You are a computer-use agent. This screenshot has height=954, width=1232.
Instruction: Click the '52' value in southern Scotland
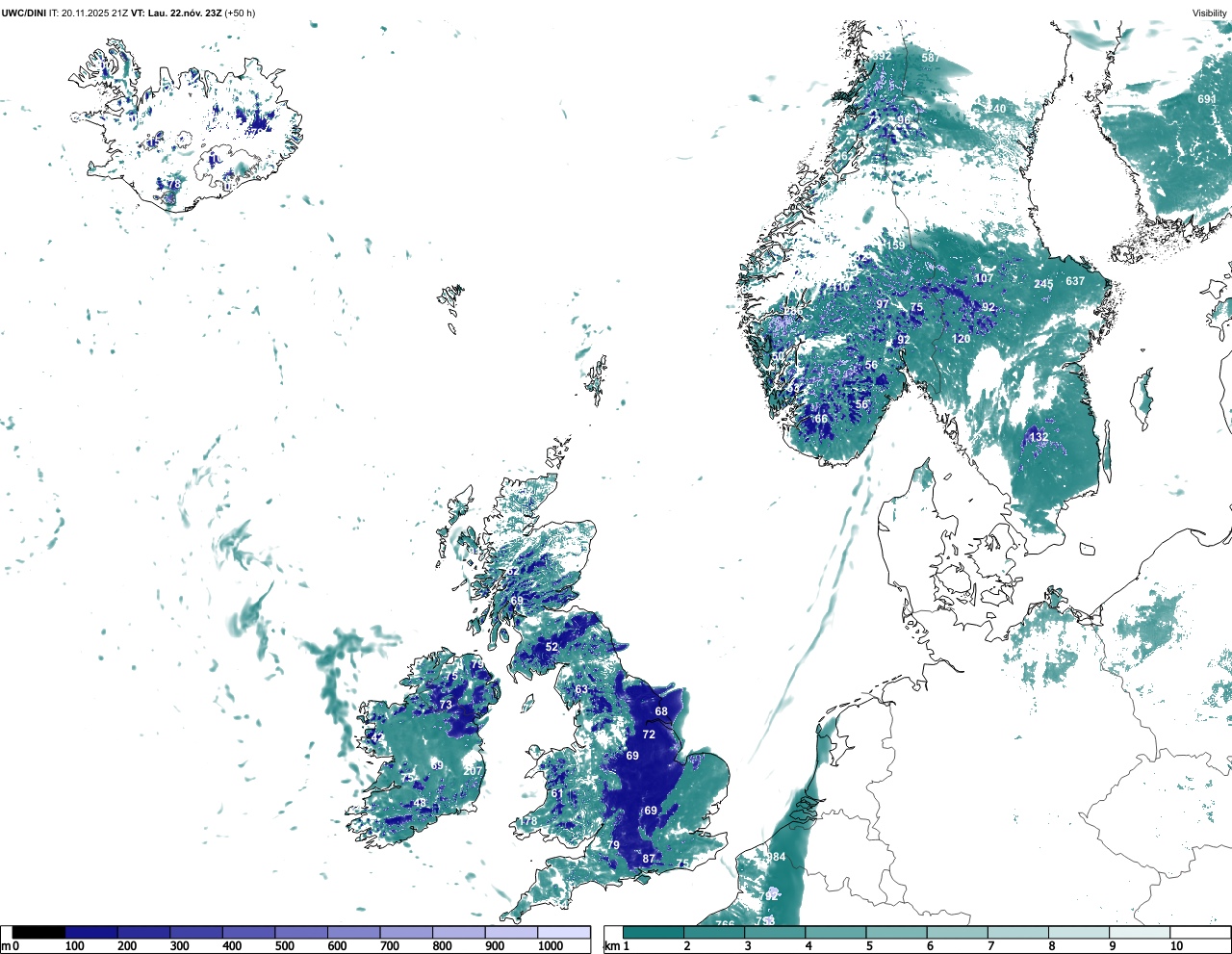[x=552, y=647]
